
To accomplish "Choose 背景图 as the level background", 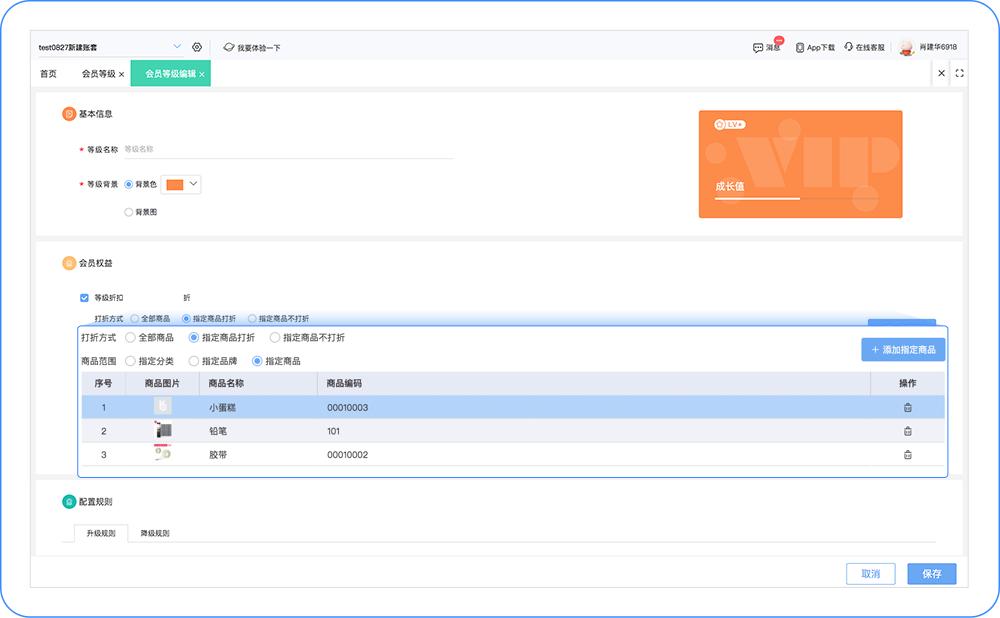I will coord(129,211).
